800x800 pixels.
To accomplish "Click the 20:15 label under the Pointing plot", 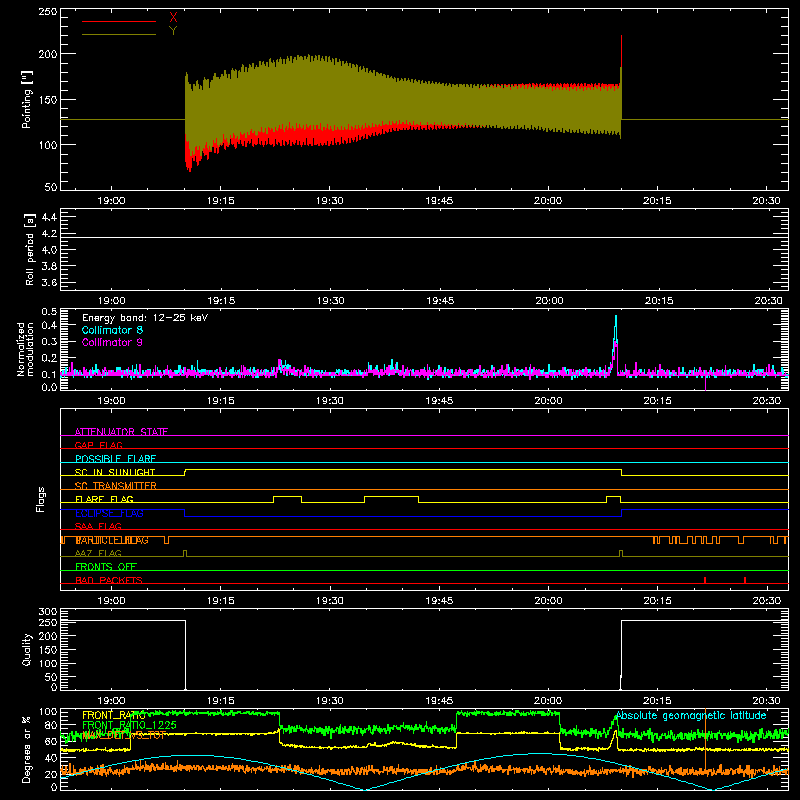I will coord(657,201).
